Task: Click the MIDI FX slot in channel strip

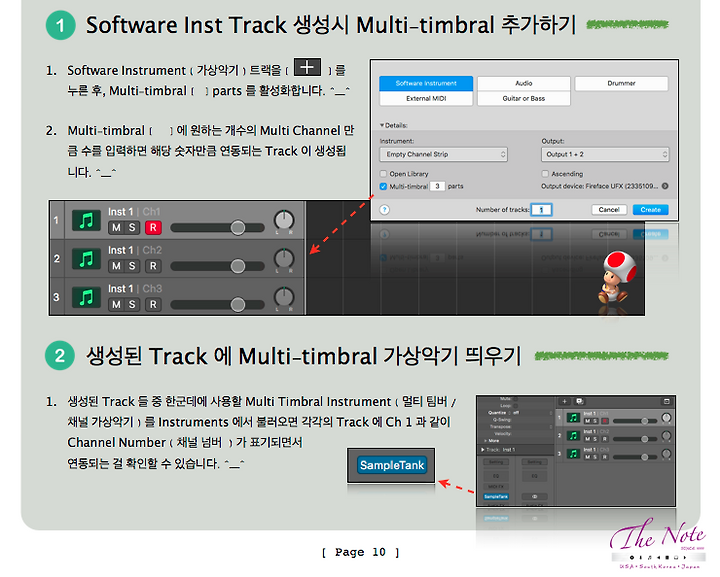Action: click(x=496, y=487)
